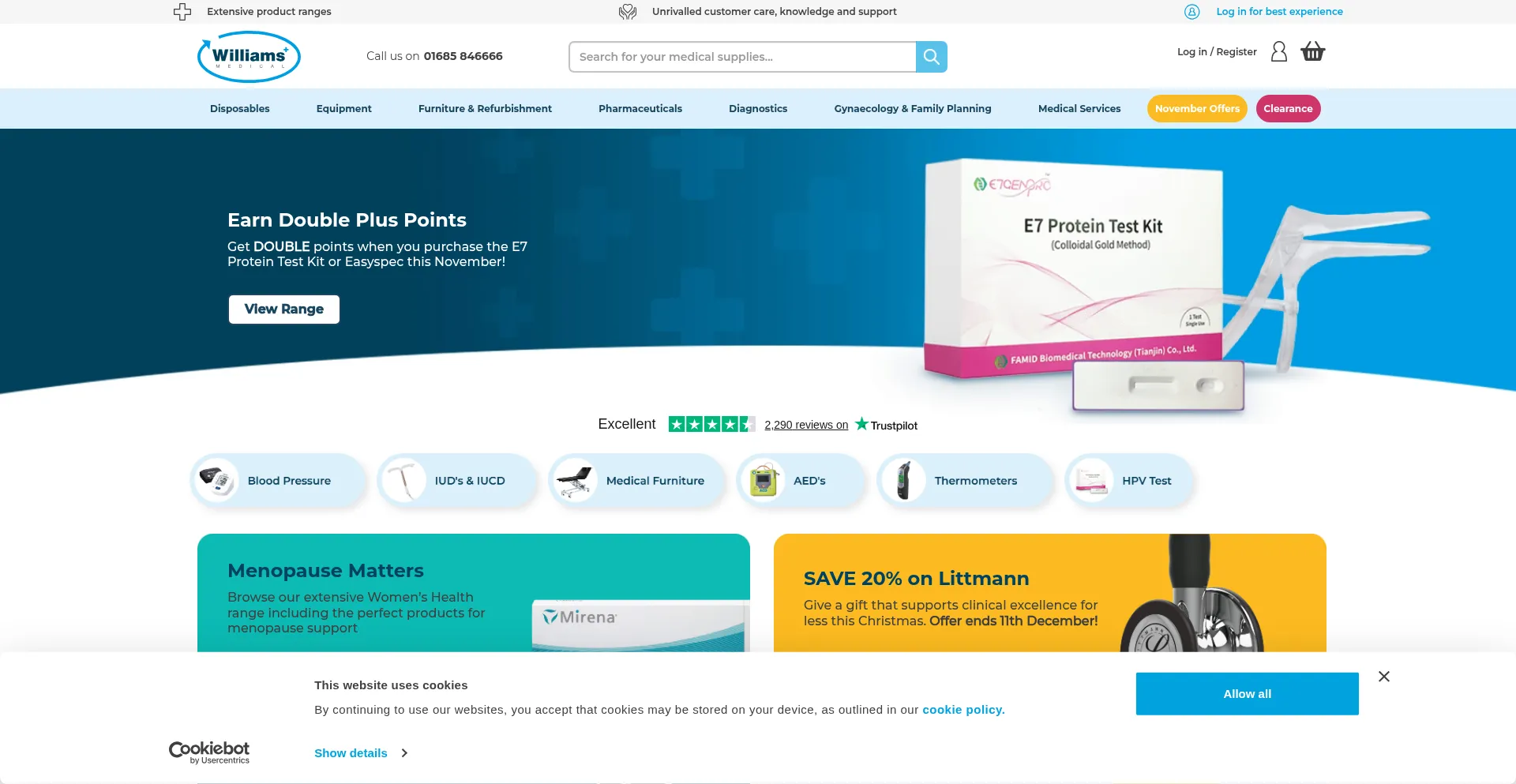Click the View Range button
Screen dimensions: 1516x784
[284, 309]
